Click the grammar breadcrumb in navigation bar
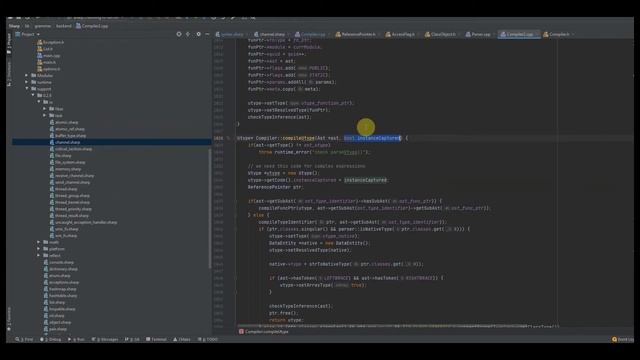640x360 pixels. coord(42,26)
